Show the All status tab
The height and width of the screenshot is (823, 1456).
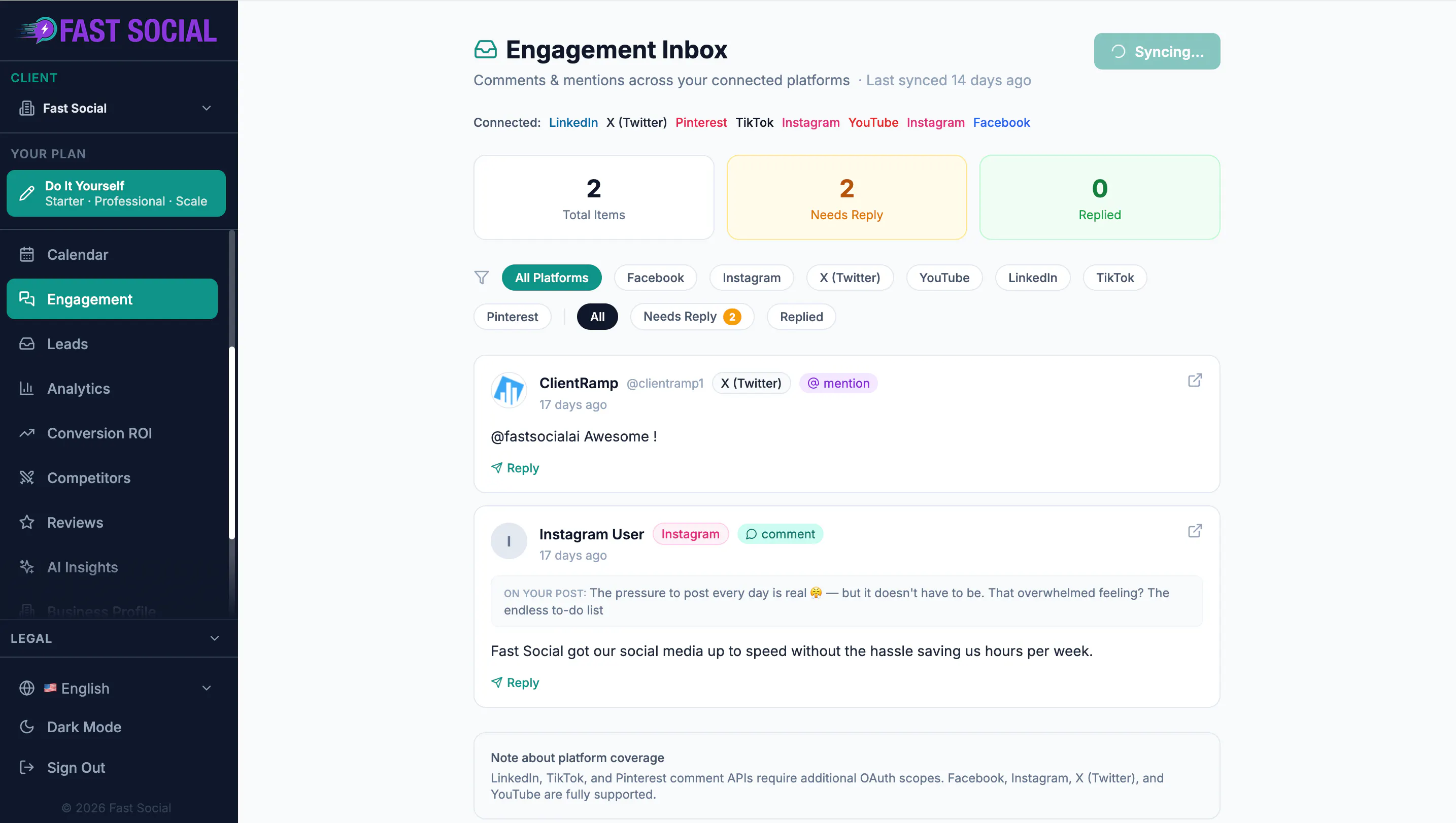[x=597, y=317]
